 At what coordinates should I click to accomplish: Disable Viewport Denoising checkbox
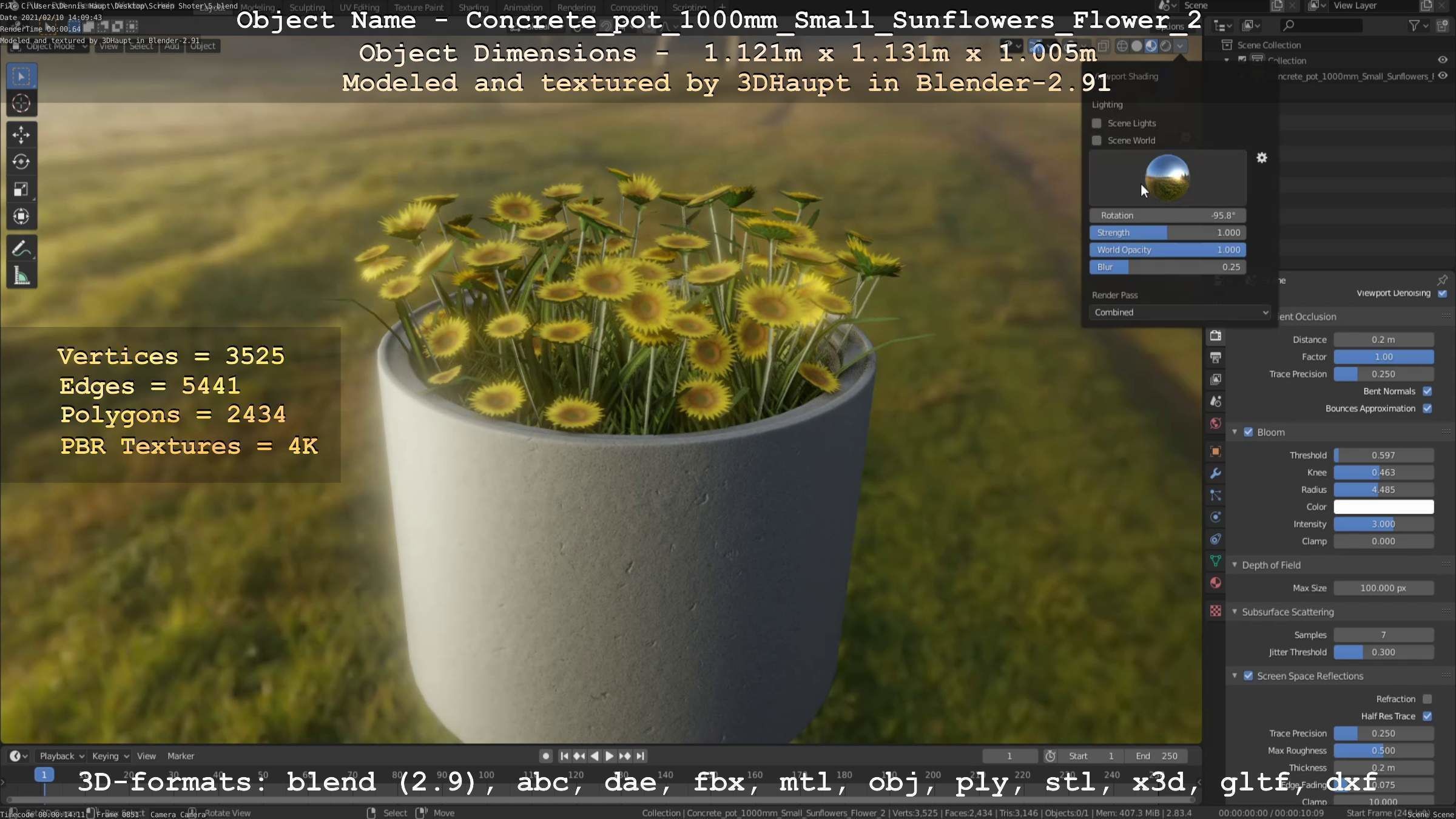tap(1443, 293)
